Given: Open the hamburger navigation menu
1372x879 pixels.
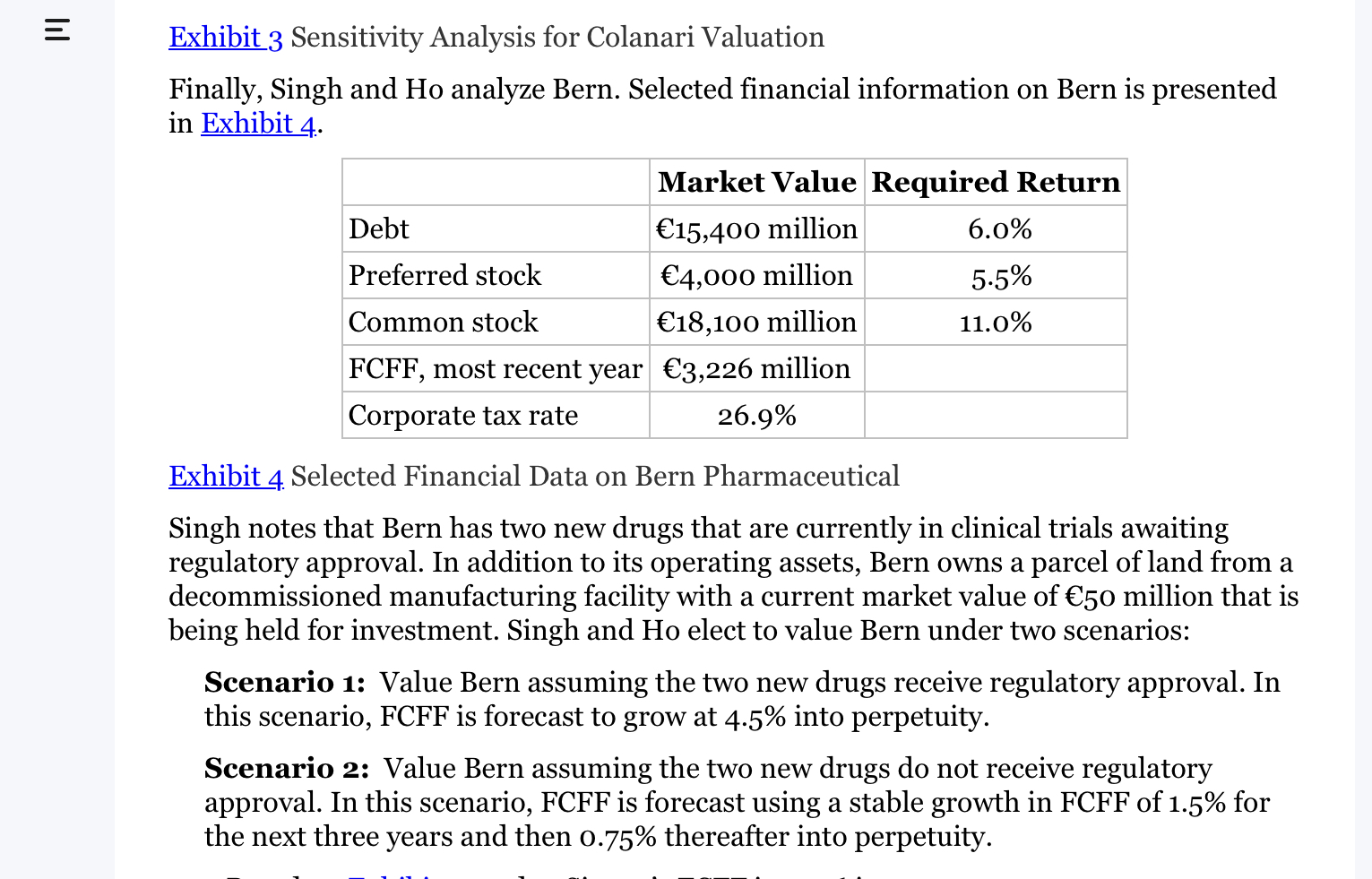Looking at the screenshot, I should point(56,32).
